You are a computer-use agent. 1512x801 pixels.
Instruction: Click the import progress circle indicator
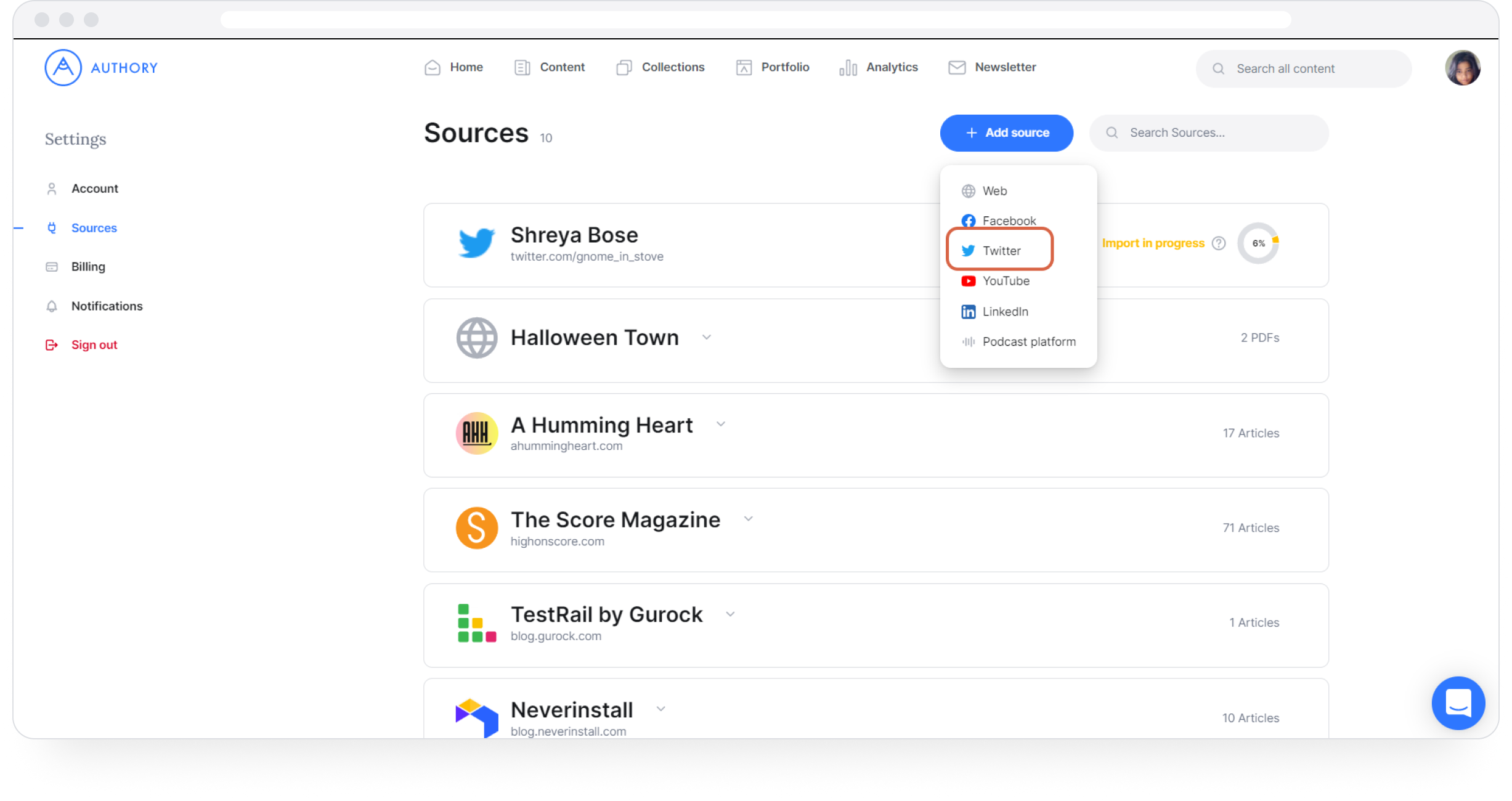click(x=1258, y=243)
